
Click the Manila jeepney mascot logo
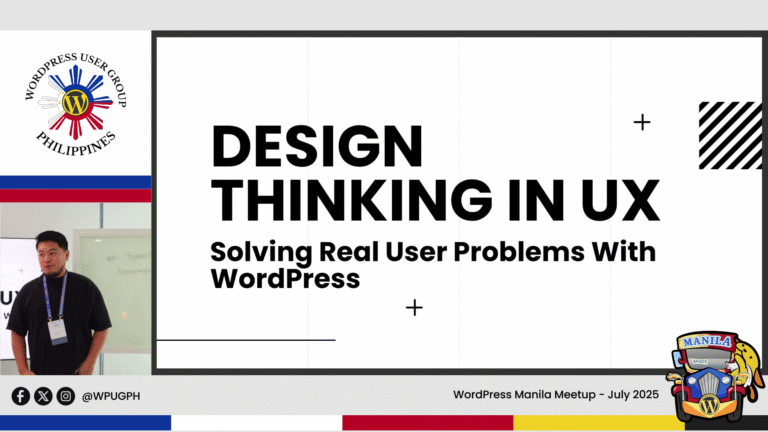[708, 375]
